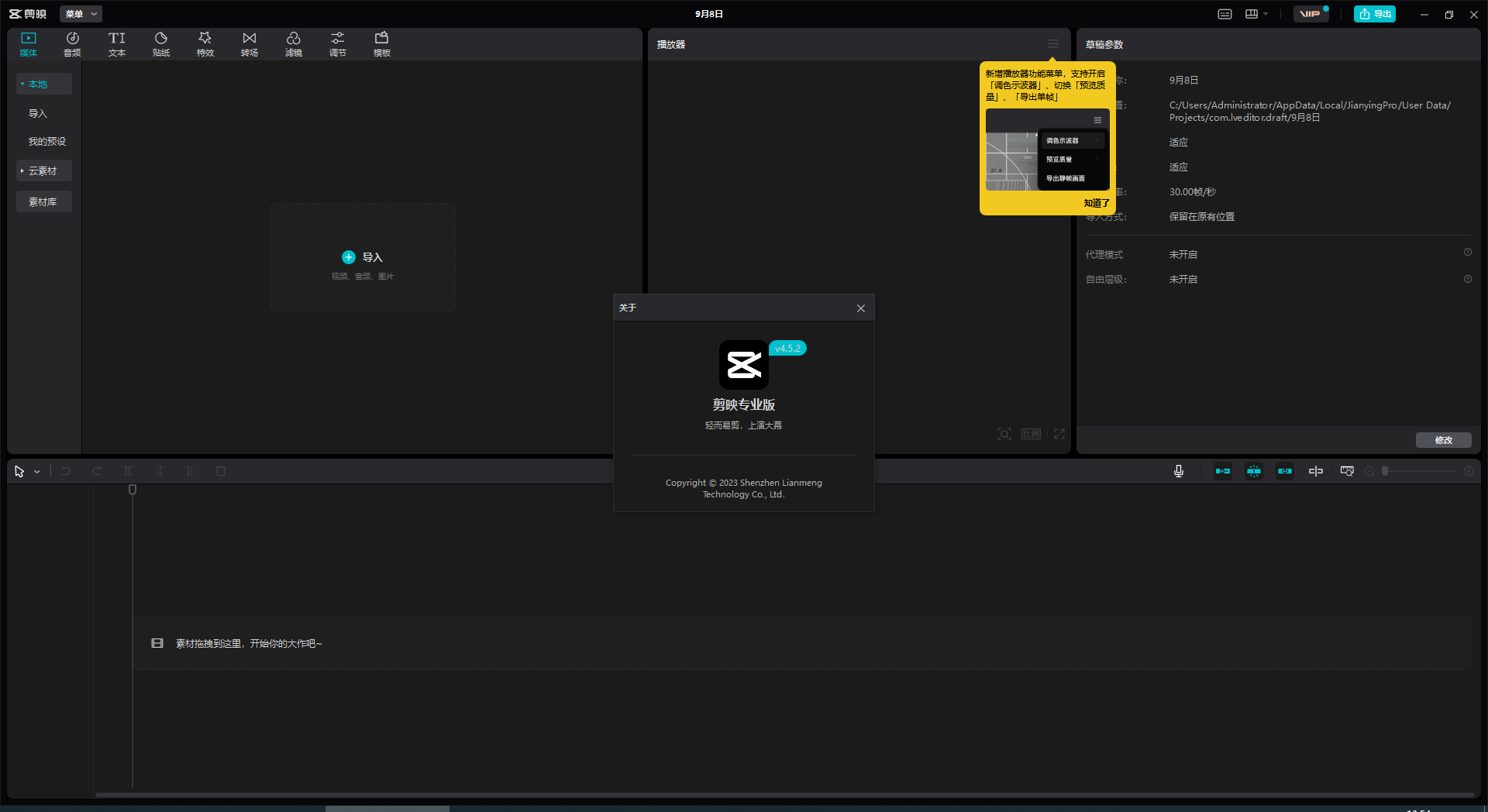1488x812 pixels.
Task: Expand the selection tool dropdown arrow
Action: [x=36, y=472]
